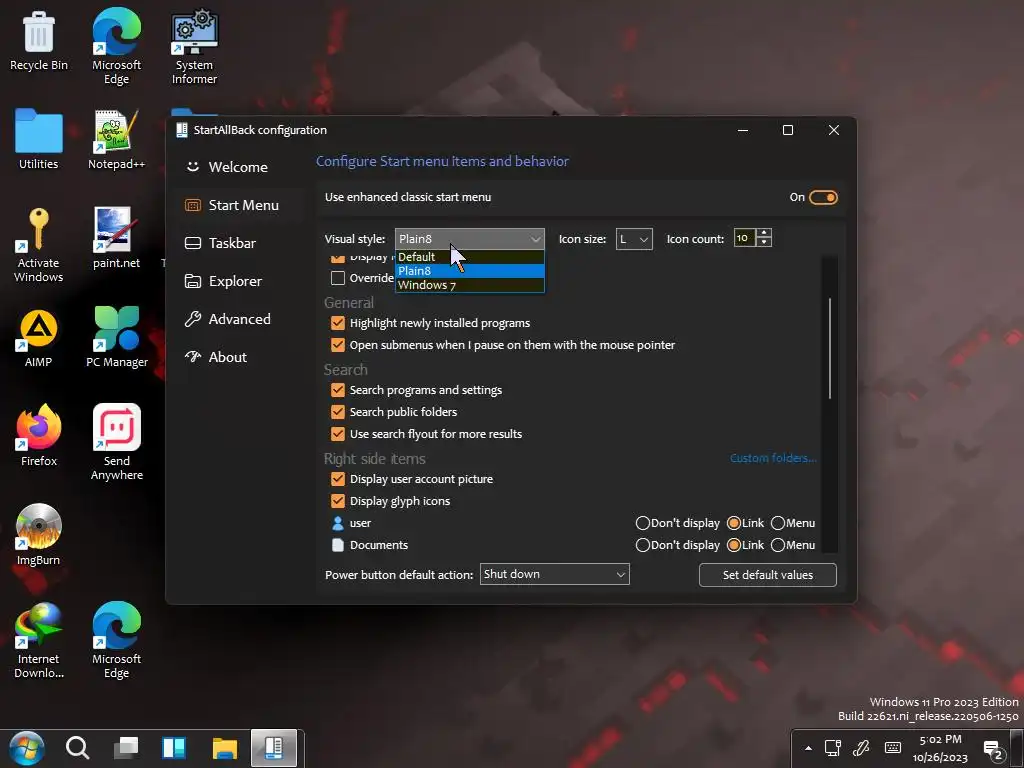Open the Advanced section

tap(238, 319)
